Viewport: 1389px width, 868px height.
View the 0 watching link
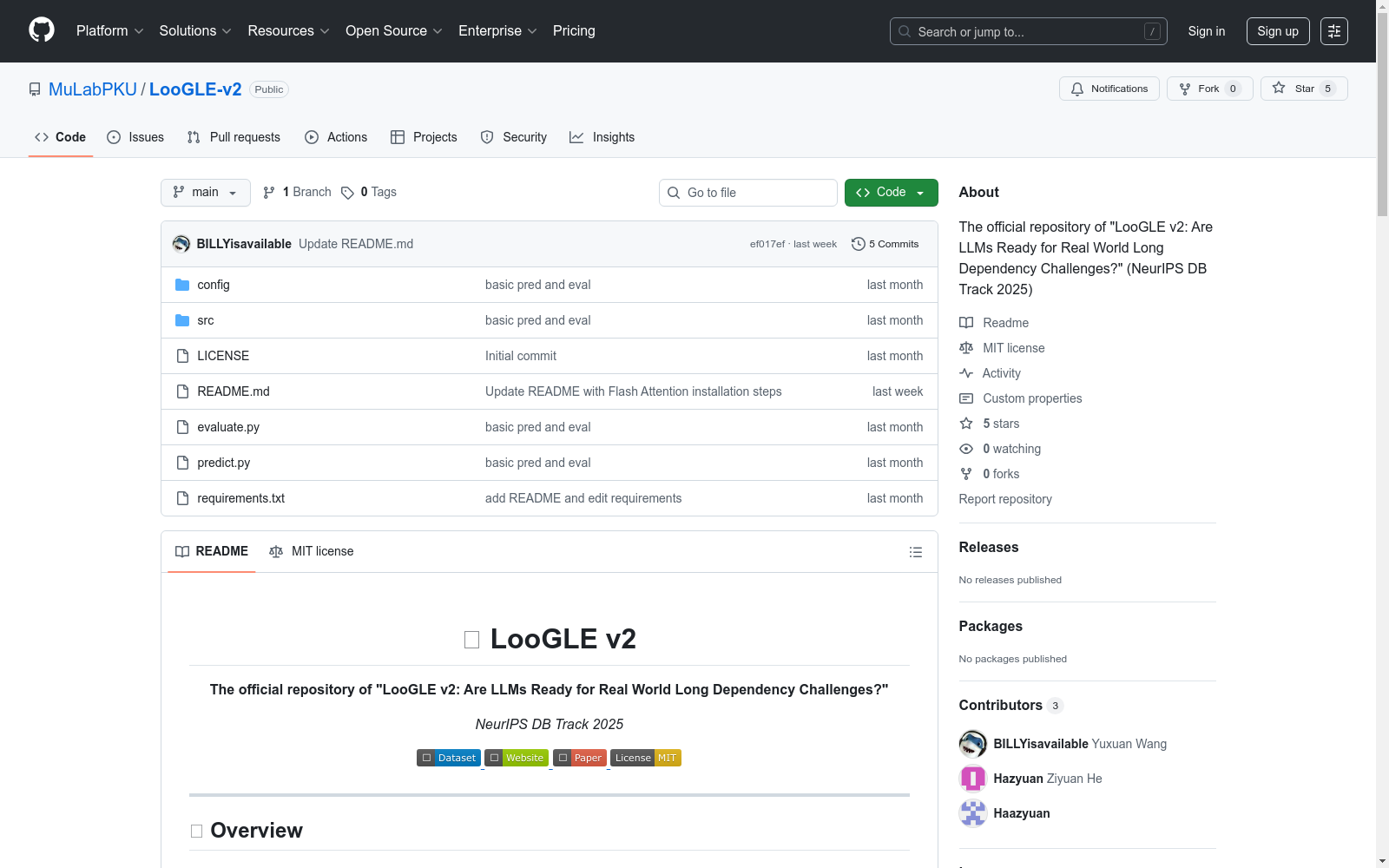[x=1000, y=449]
